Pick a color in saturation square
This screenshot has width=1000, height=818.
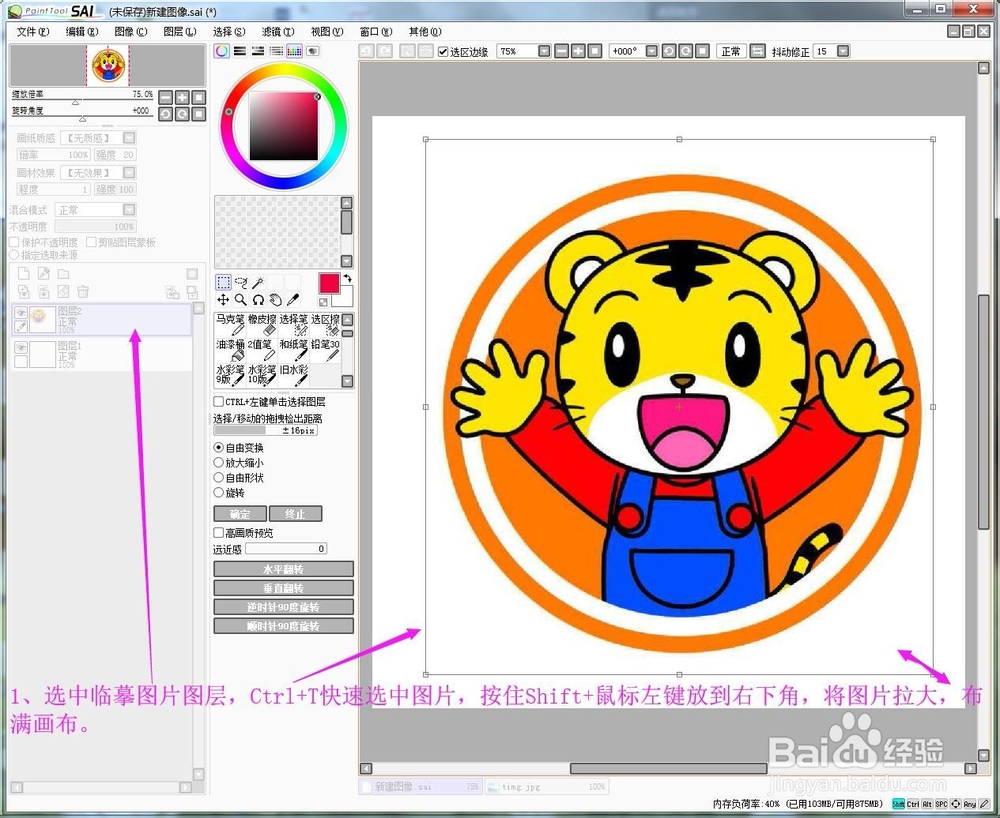click(x=283, y=126)
